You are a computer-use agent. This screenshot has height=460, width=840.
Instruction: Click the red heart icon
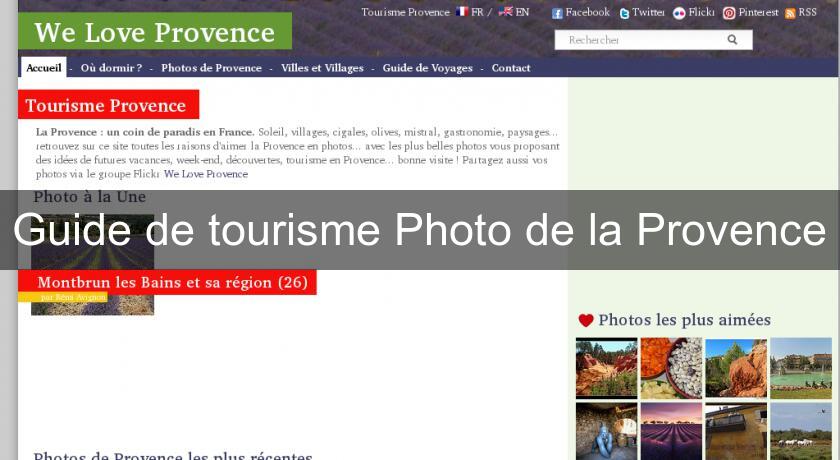click(586, 320)
